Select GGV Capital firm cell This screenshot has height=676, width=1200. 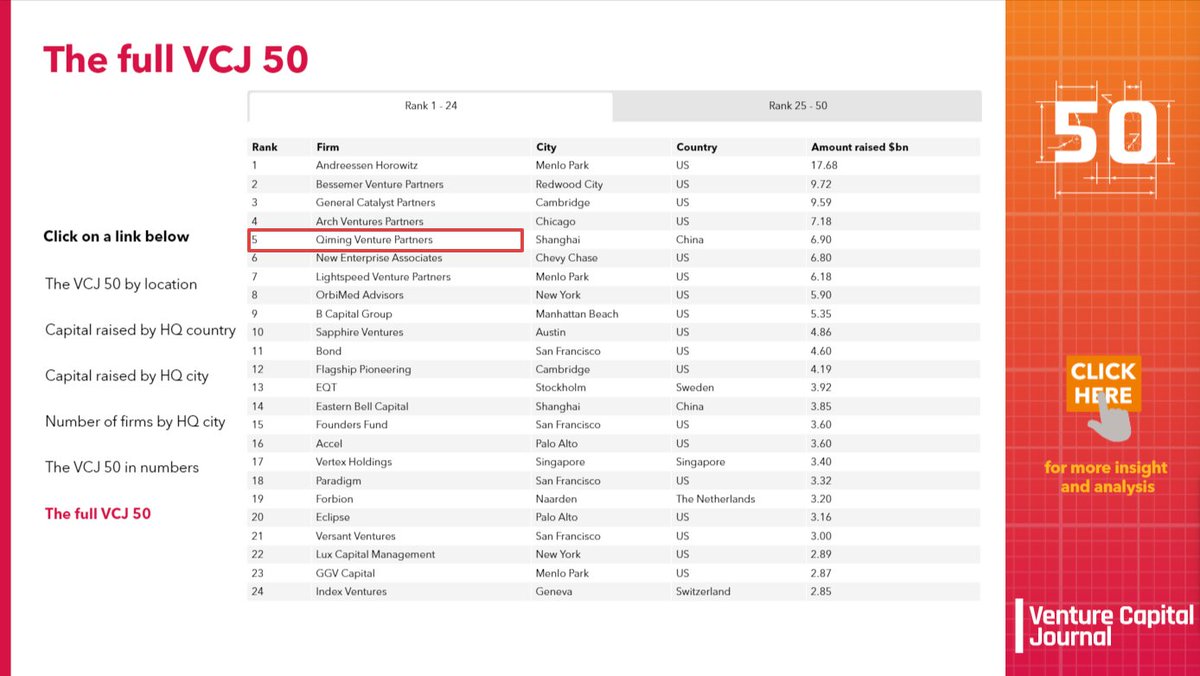(346, 573)
